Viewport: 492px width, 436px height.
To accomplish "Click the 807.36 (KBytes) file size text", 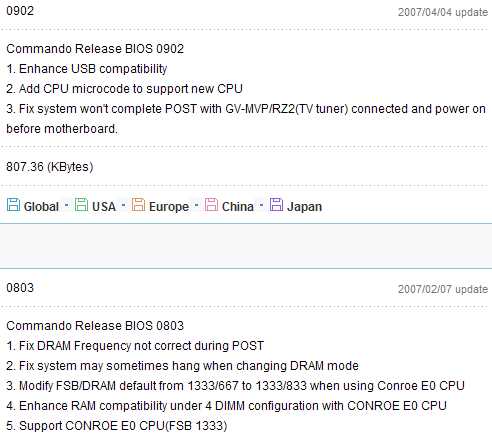I will 50,166.
